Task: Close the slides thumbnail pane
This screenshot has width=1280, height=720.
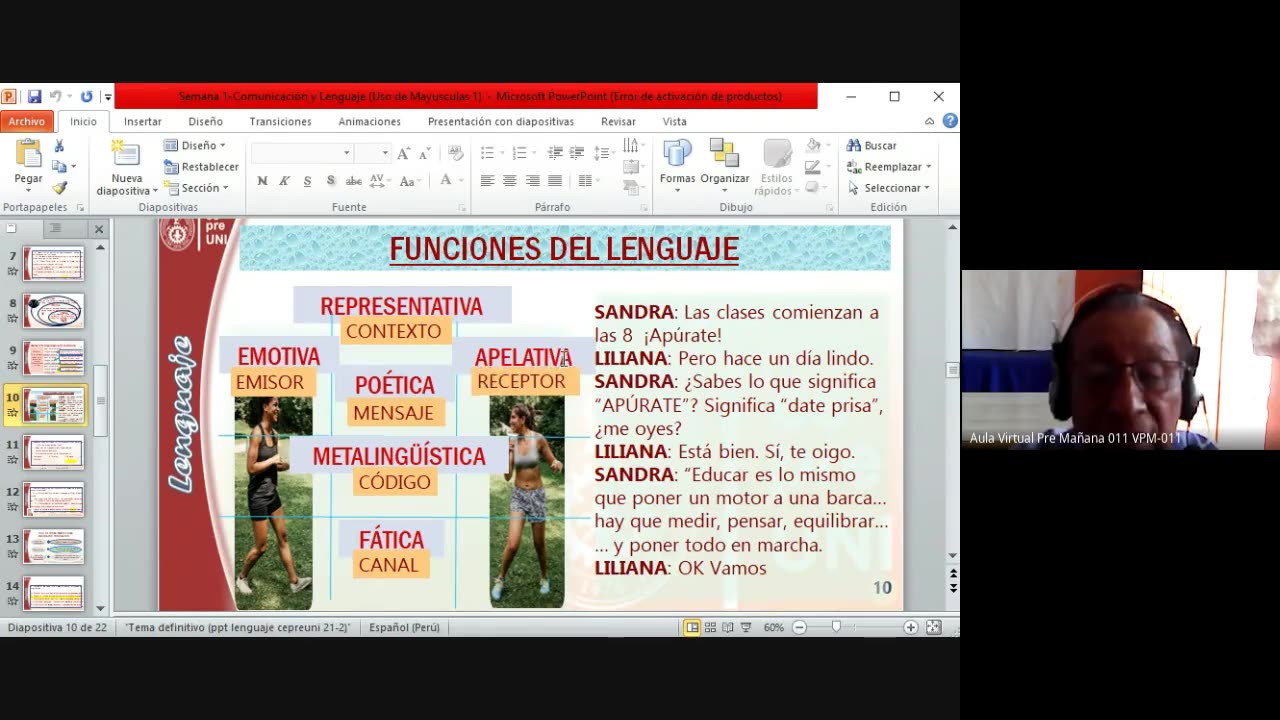Action: pyautogui.click(x=99, y=229)
